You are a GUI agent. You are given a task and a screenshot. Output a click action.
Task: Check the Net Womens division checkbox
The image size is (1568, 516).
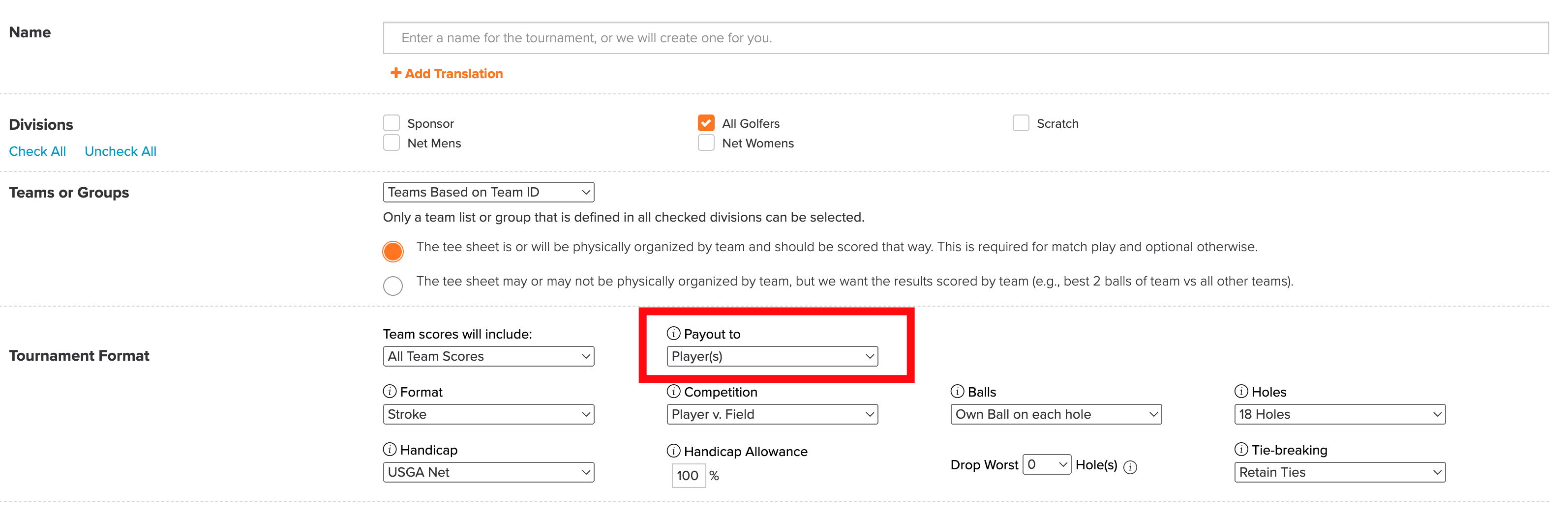tap(706, 143)
